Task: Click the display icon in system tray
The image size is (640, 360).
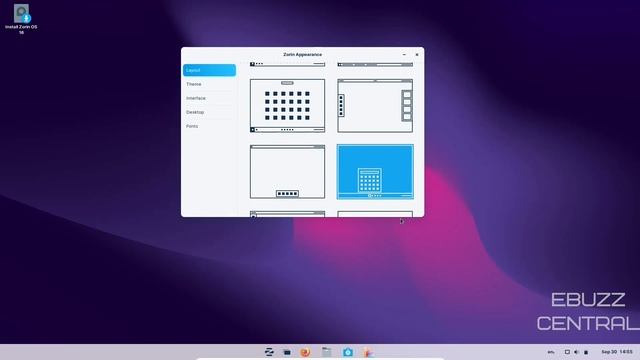Action: [567, 352]
